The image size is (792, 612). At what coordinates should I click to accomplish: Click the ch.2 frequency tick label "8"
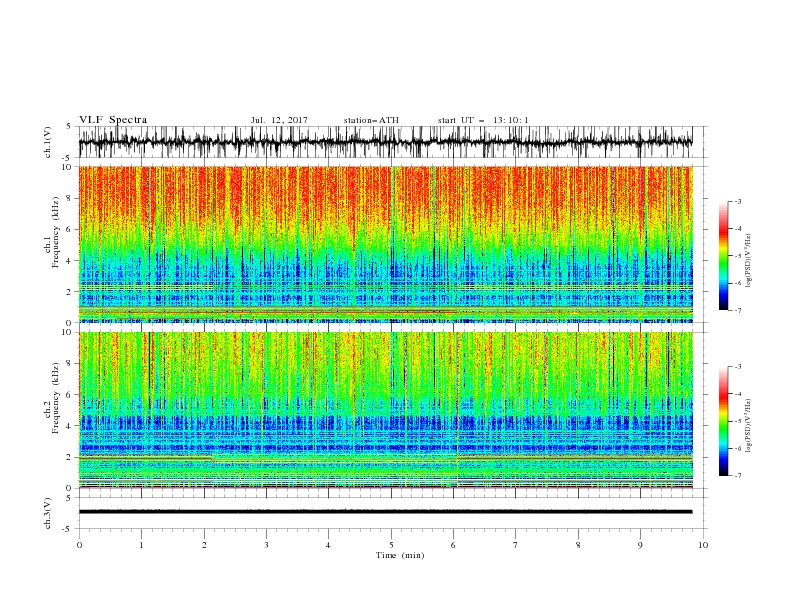point(69,364)
